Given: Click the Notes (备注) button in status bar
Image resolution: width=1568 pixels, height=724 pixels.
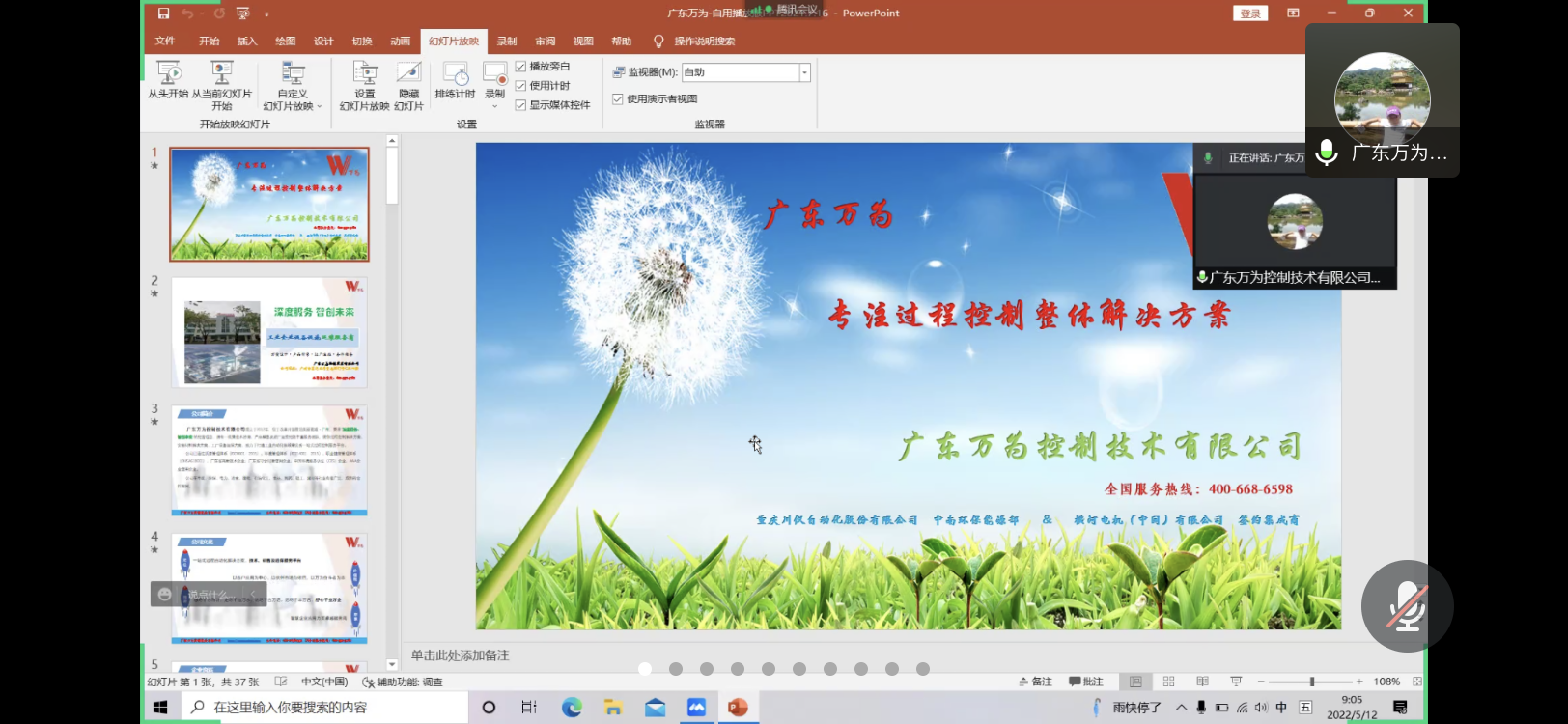Looking at the screenshot, I should pos(1036,682).
